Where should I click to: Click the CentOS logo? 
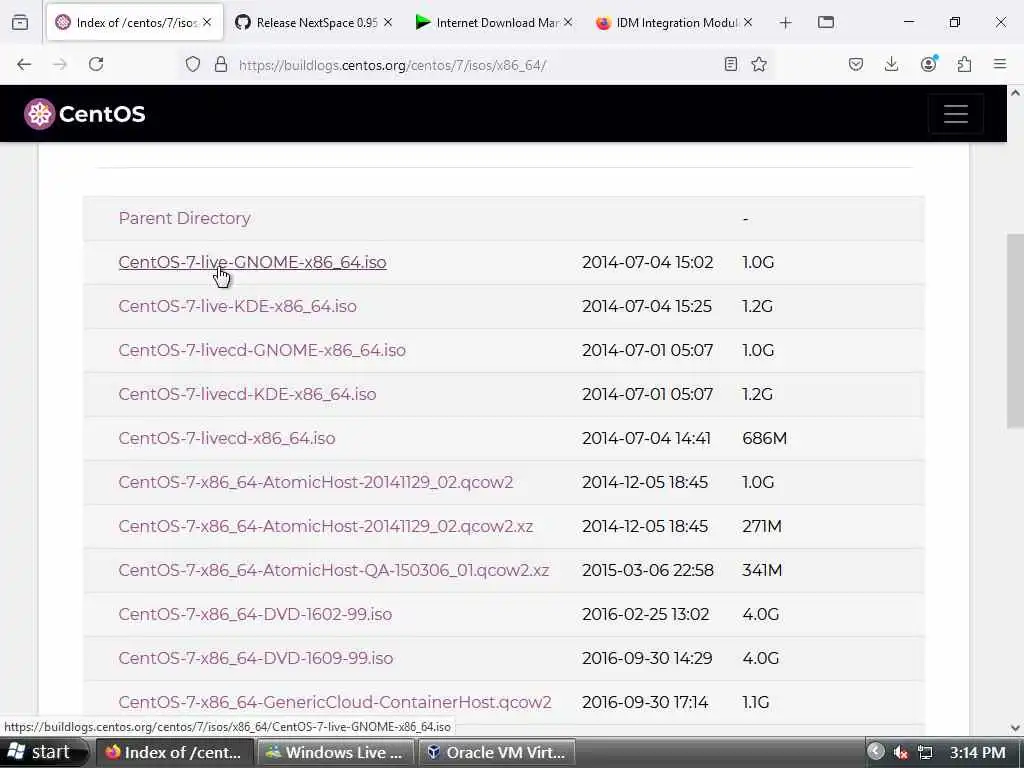85,114
